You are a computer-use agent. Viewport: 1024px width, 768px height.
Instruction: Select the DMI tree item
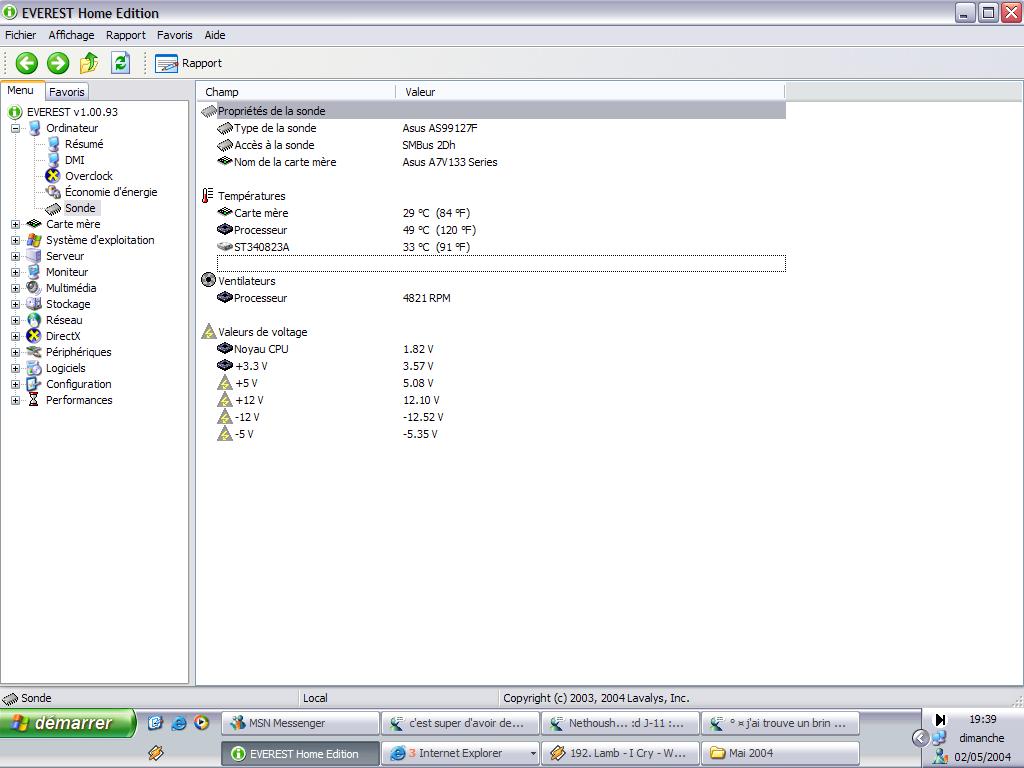pos(74,160)
